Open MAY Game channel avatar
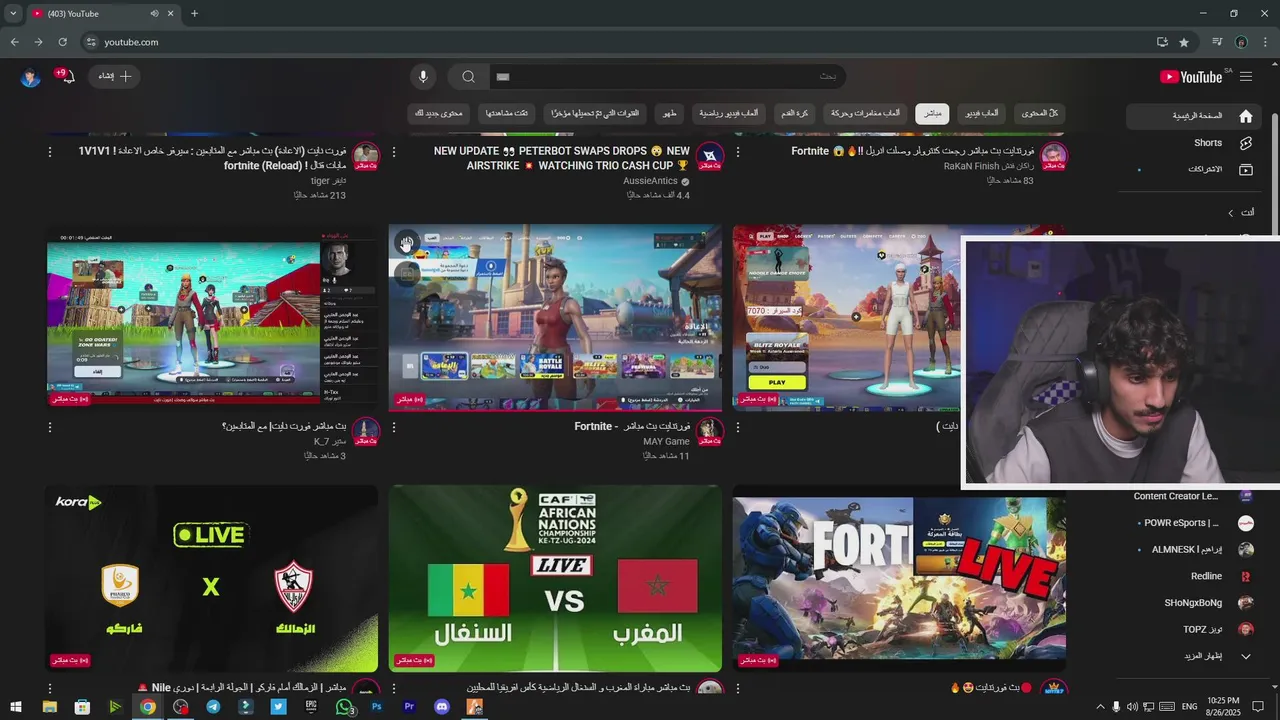 coord(709,431)
